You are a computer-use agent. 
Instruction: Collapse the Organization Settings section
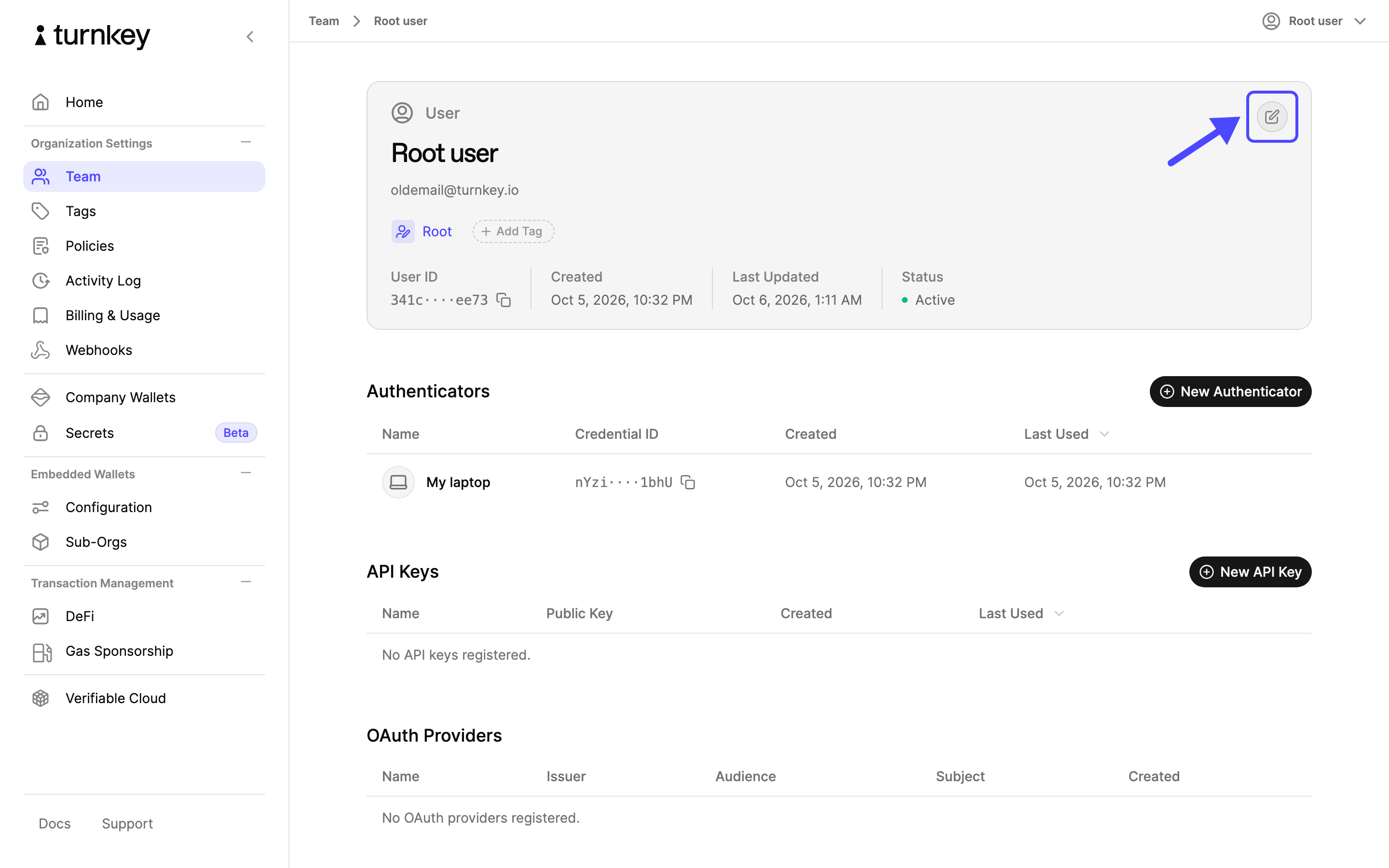pos(245,142)
